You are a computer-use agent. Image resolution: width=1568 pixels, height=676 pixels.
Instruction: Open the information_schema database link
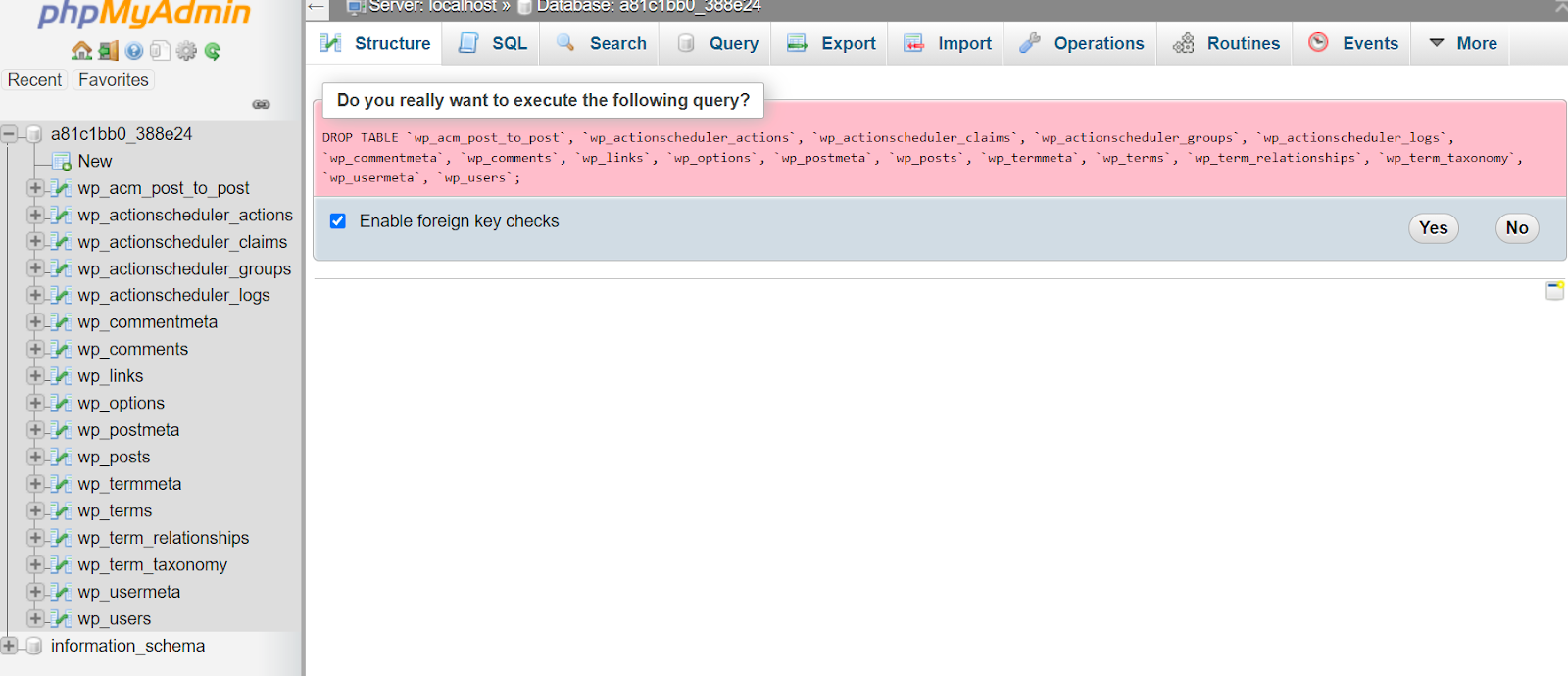tap(128, 646)
